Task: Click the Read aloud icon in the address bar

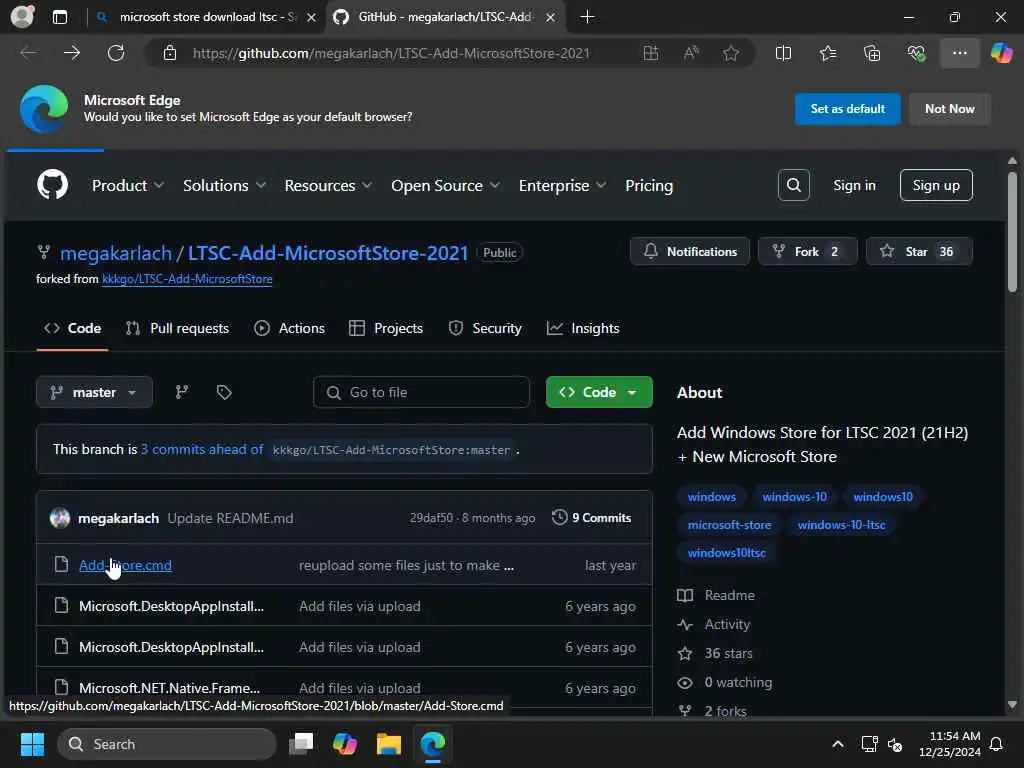Action: [x=691, y=53]
